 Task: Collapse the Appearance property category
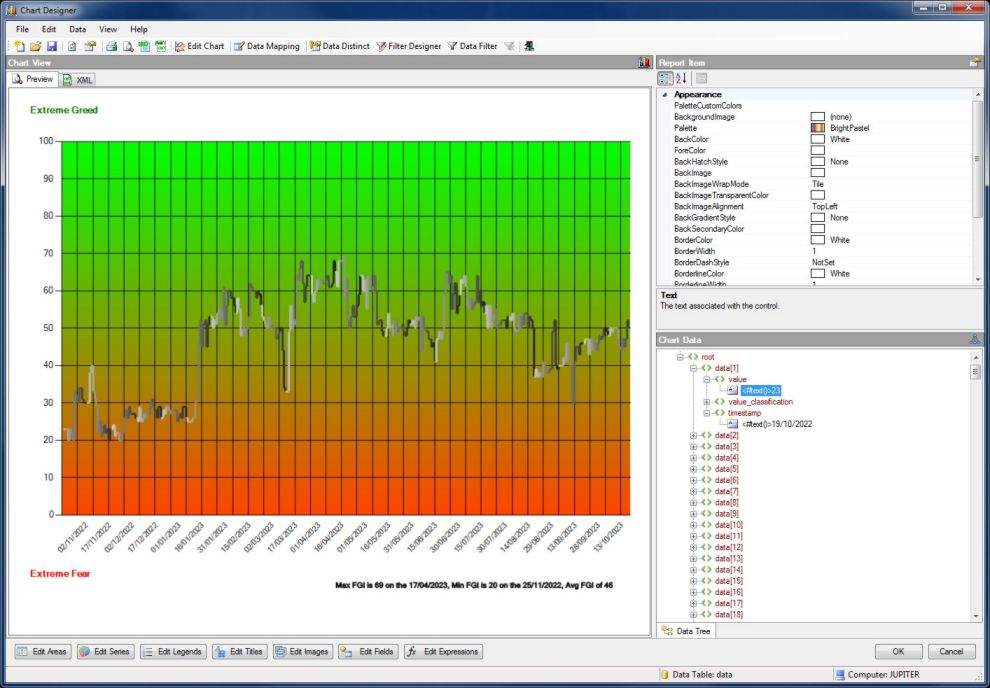tap(664, 95)
